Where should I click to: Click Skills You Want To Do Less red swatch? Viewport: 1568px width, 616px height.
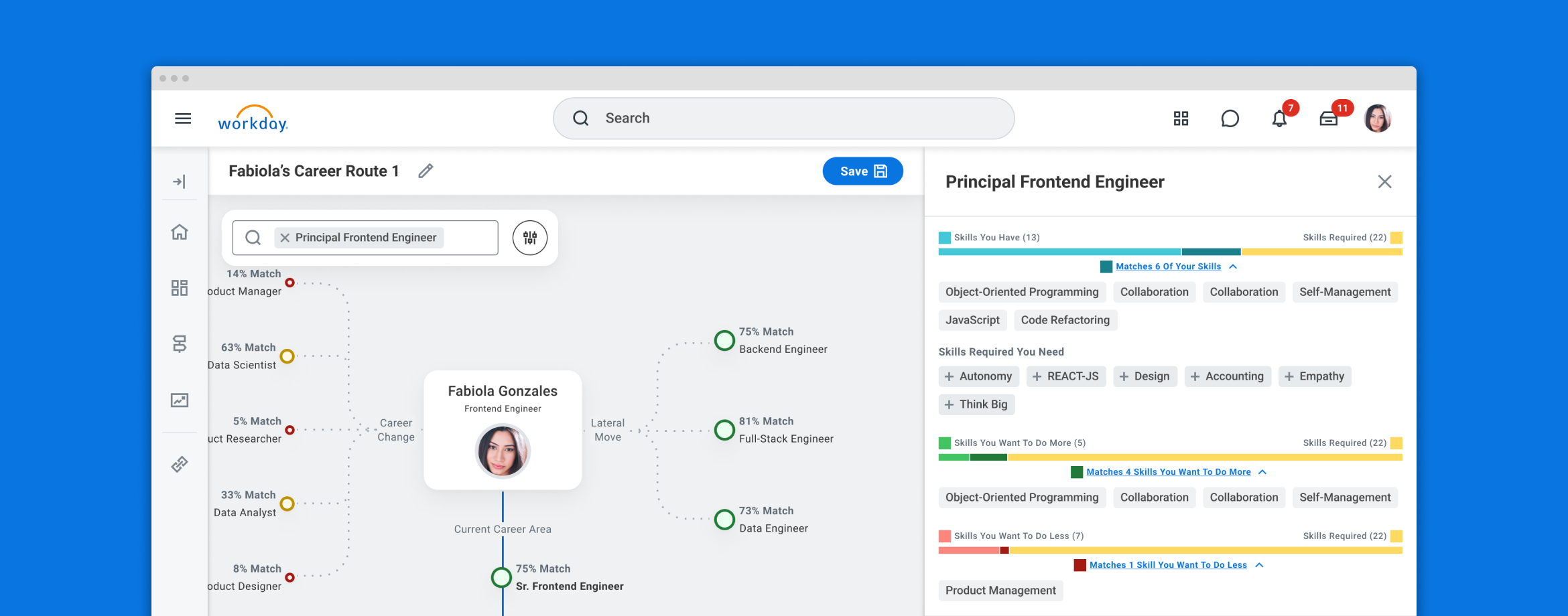(945, 536)
